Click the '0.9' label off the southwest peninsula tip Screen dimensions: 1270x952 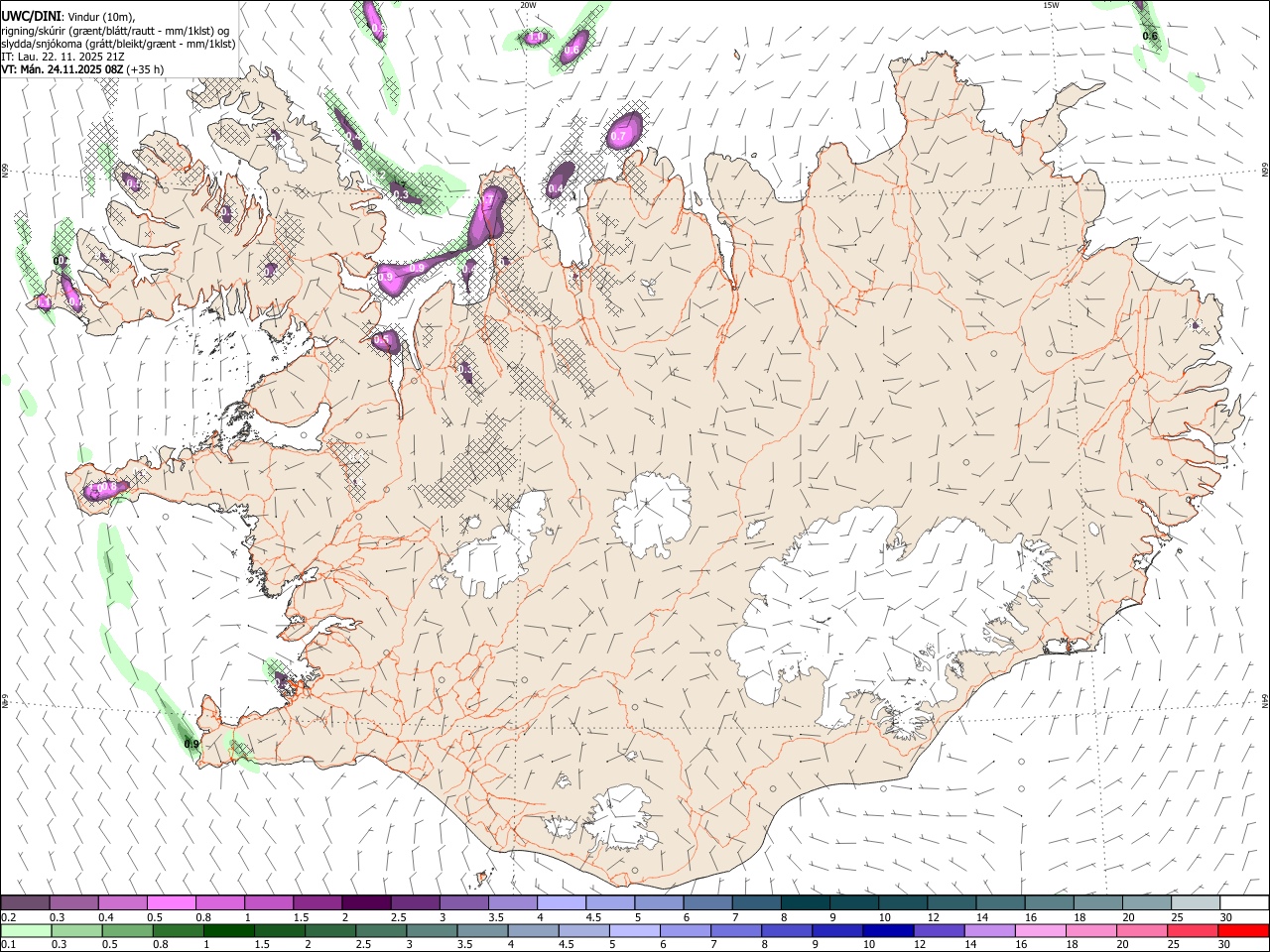pos(191,745)
